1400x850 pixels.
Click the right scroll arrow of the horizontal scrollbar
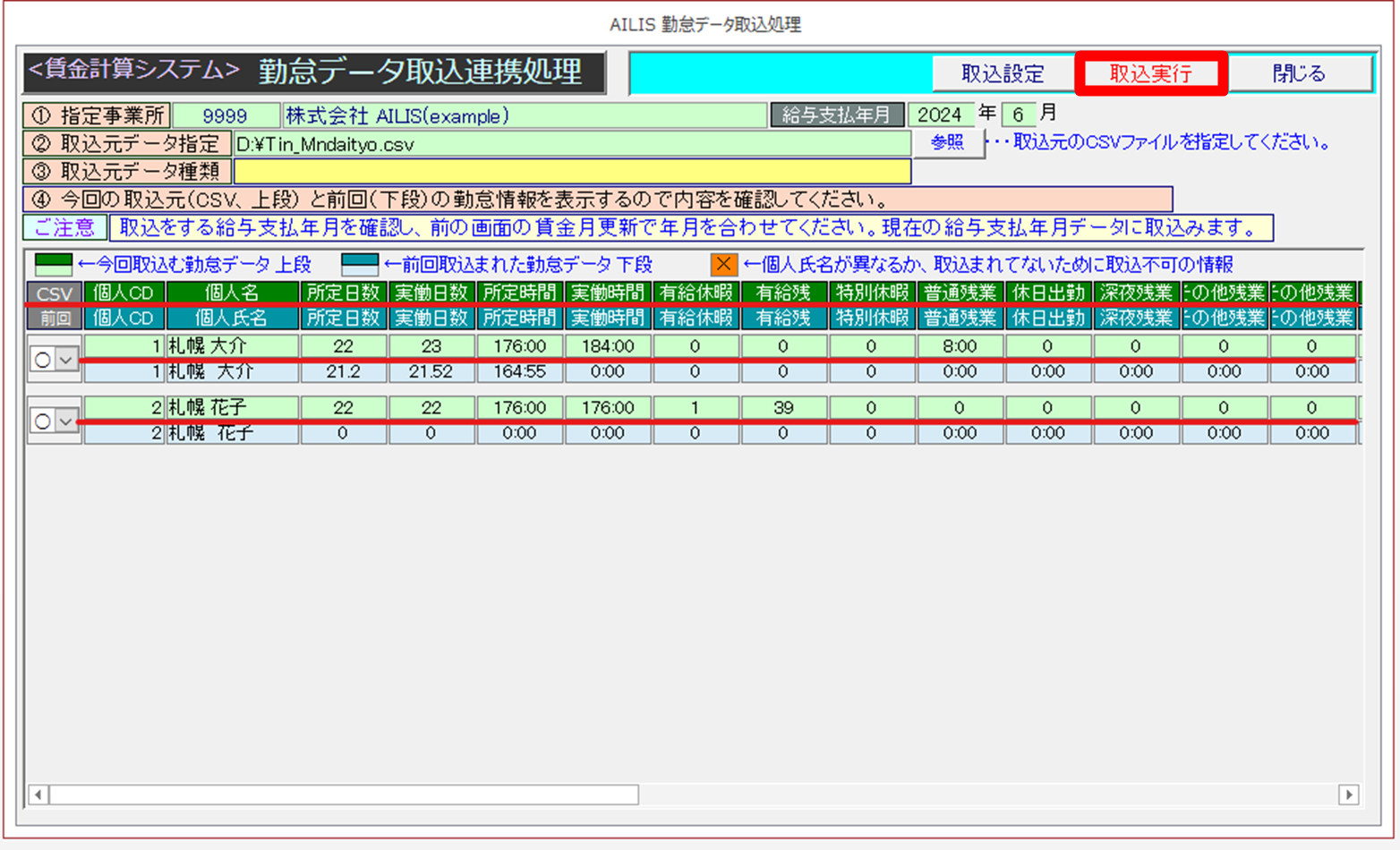[x=1348, y=795]
